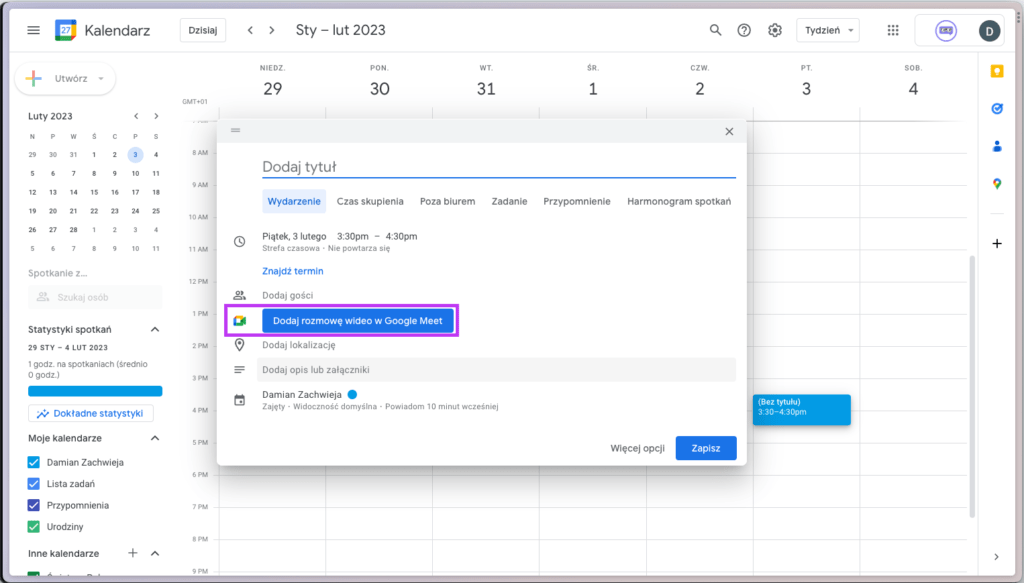This screenshot has height=583, width=1024.
Task: Open the settings gear menu
Action: (x=775, y=30)
